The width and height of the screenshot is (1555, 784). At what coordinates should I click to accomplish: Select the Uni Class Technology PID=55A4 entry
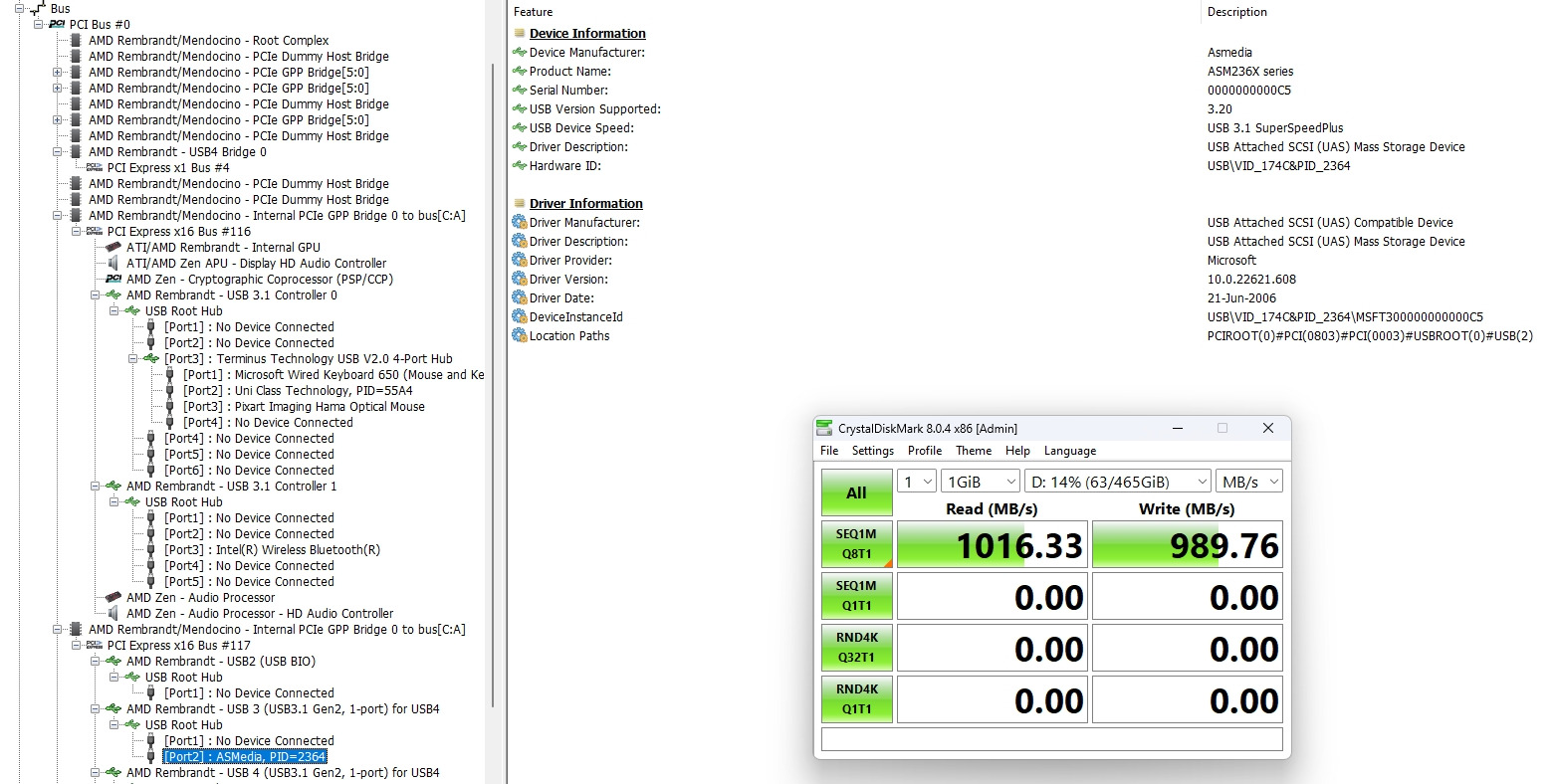pos(298,390)
